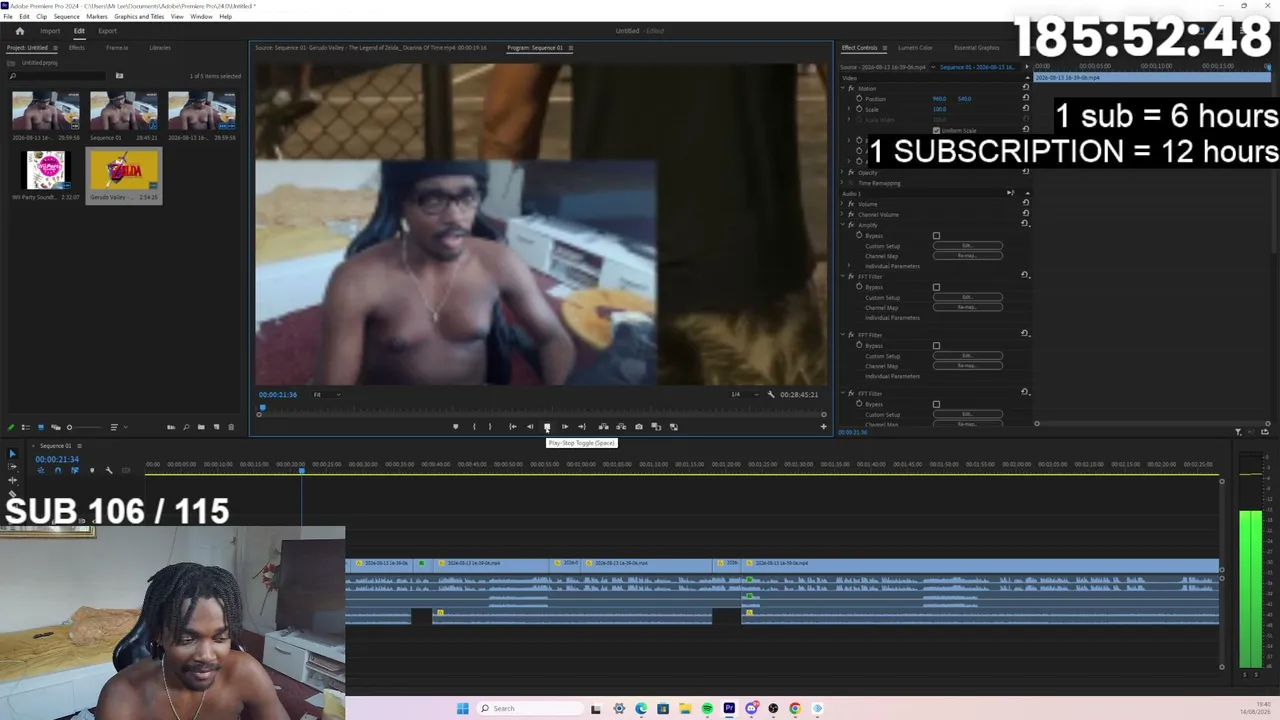The height and width of the screenshot is (720, 1280).
Task: Switch Project panel to list view
Action: (x=26, y=428)
